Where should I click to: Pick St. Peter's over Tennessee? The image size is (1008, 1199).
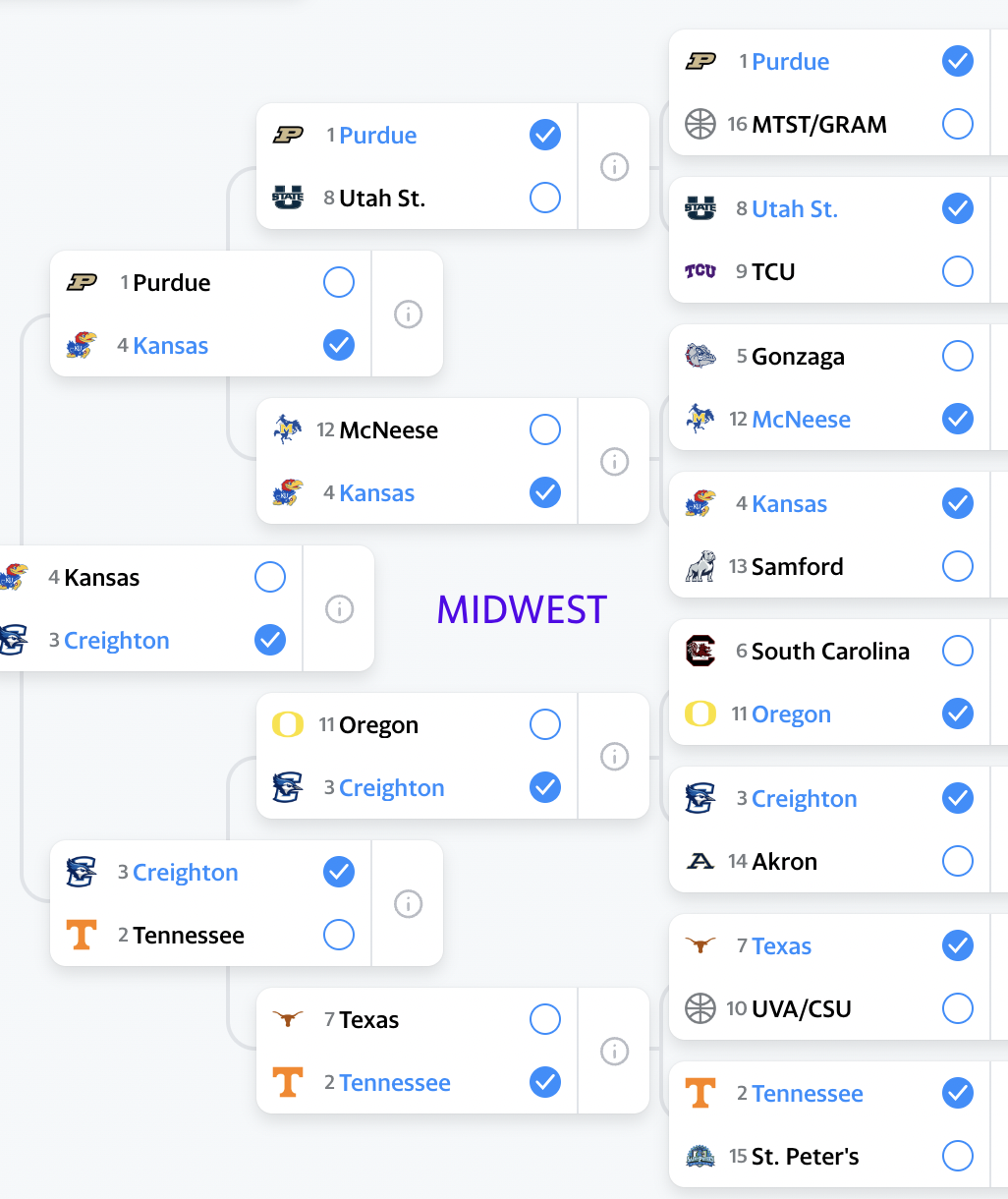click(x=958, y=1156)
